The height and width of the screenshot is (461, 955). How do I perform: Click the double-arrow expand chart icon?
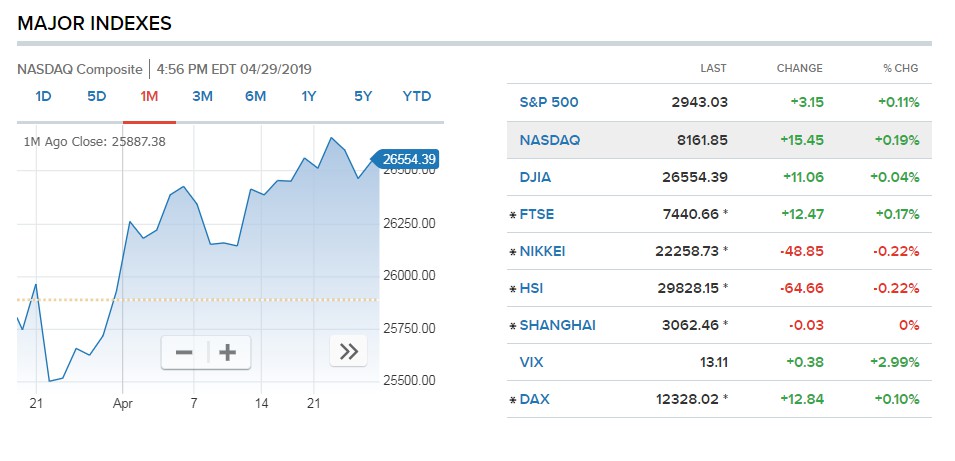(348, 351)
